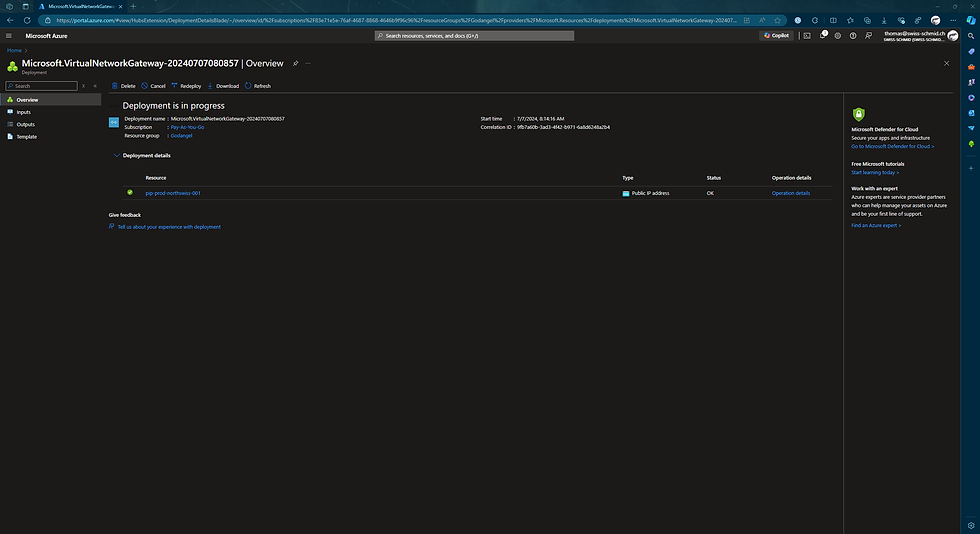Click the sidebar menu search field

click(41, 86)
